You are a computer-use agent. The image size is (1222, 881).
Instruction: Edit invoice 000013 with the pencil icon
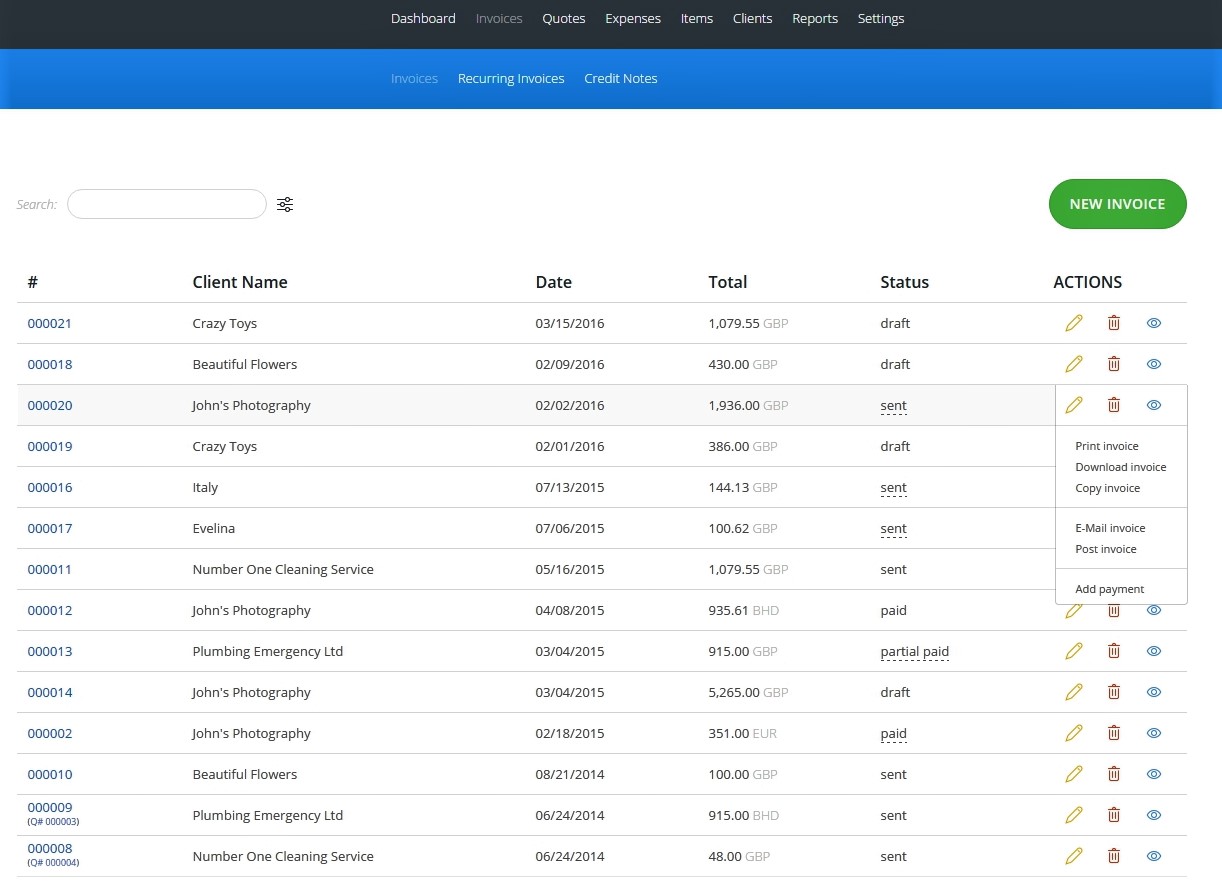pyautogui.click(x=1074, y=651)
